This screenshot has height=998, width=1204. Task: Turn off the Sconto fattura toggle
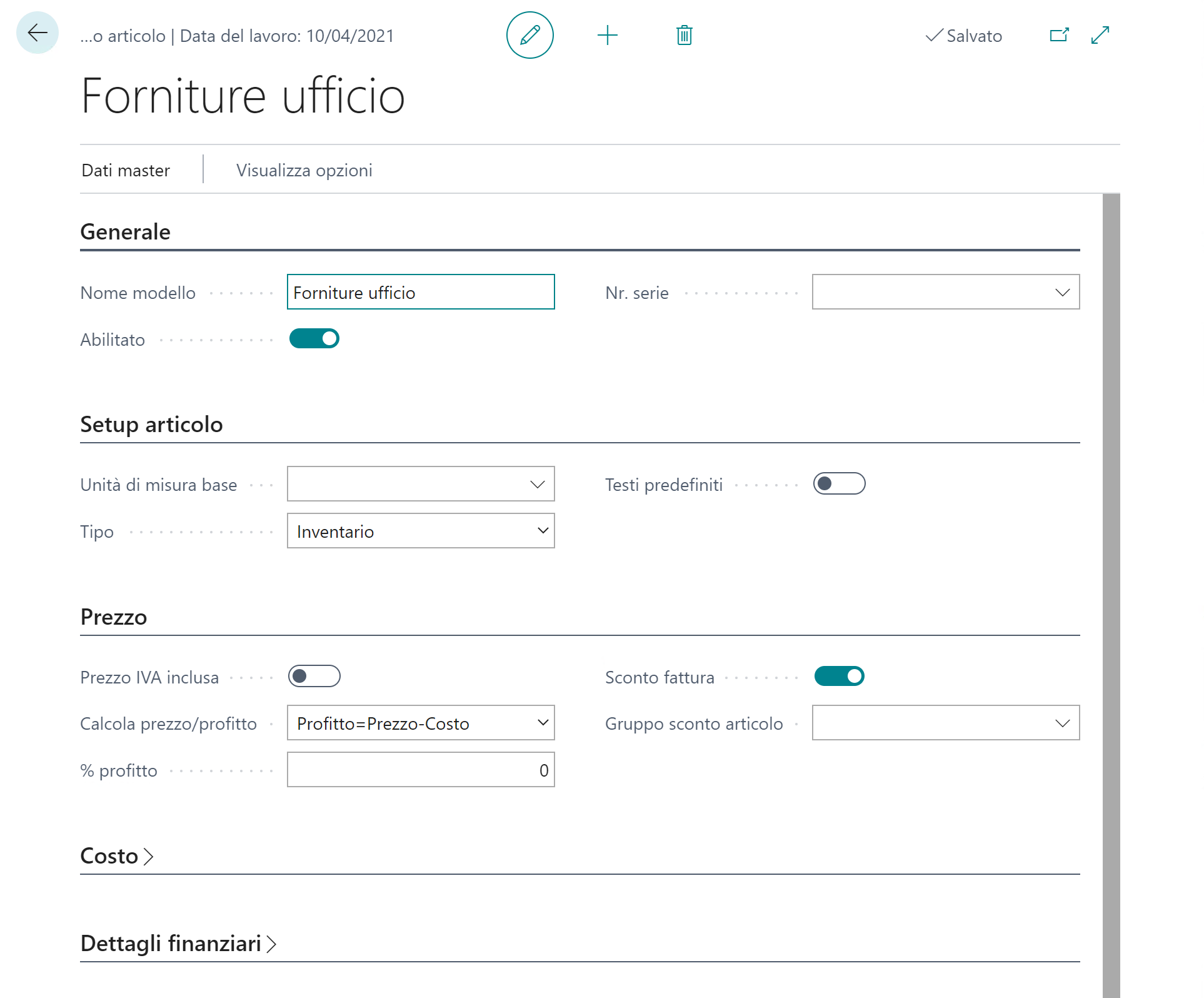pyautogui.click(x=839, y=677)
